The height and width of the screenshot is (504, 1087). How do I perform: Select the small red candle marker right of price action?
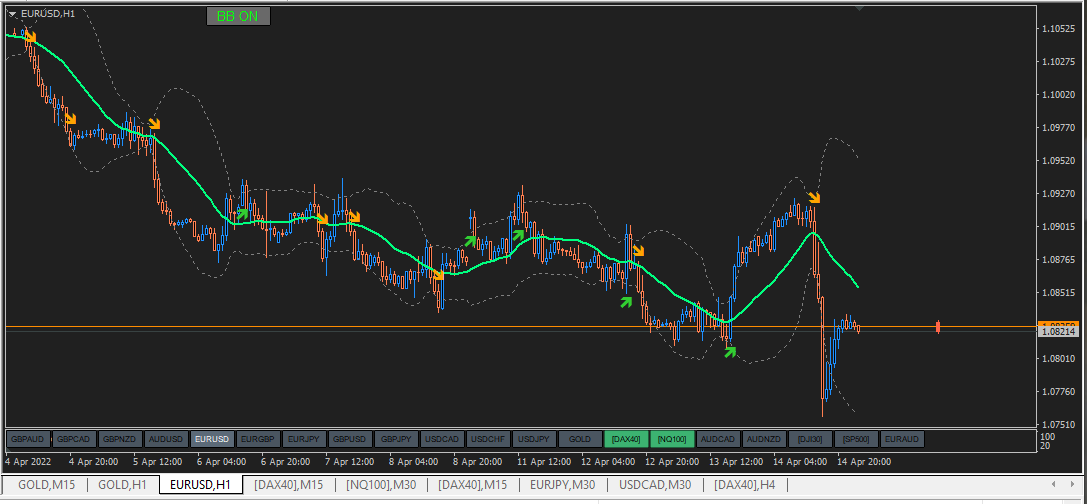938,327
